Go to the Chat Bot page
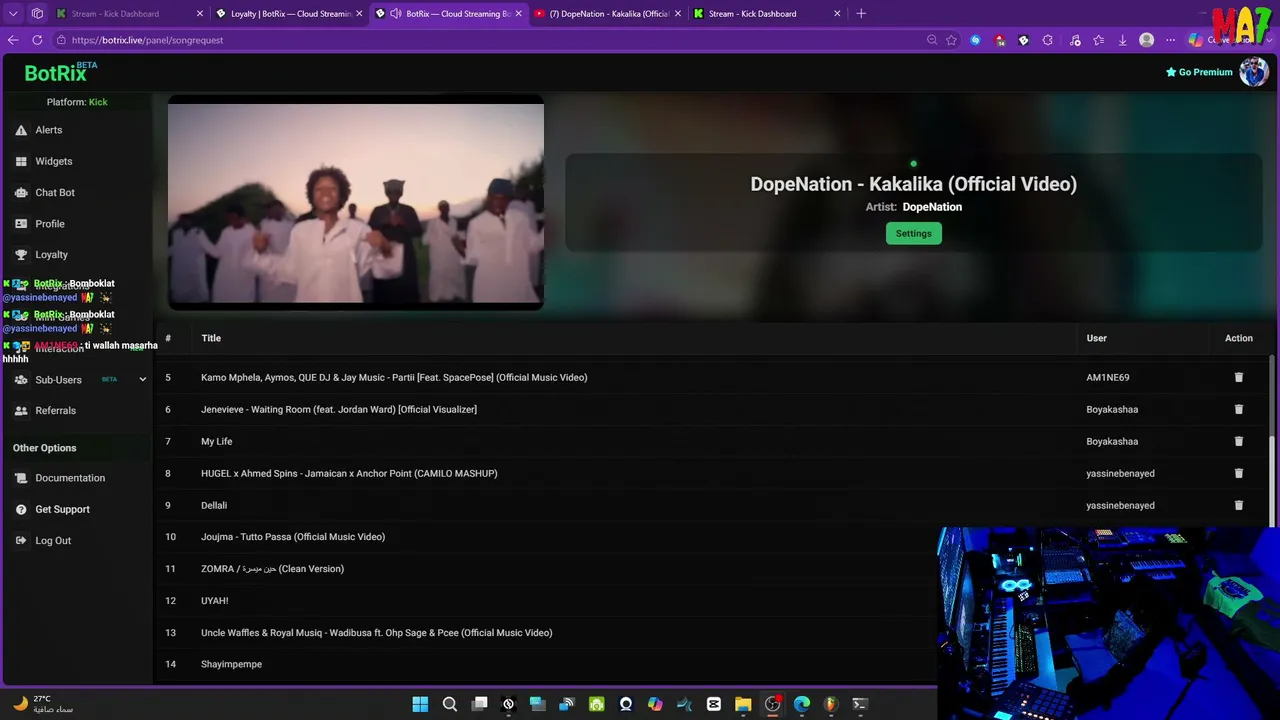 coord(55,192)
